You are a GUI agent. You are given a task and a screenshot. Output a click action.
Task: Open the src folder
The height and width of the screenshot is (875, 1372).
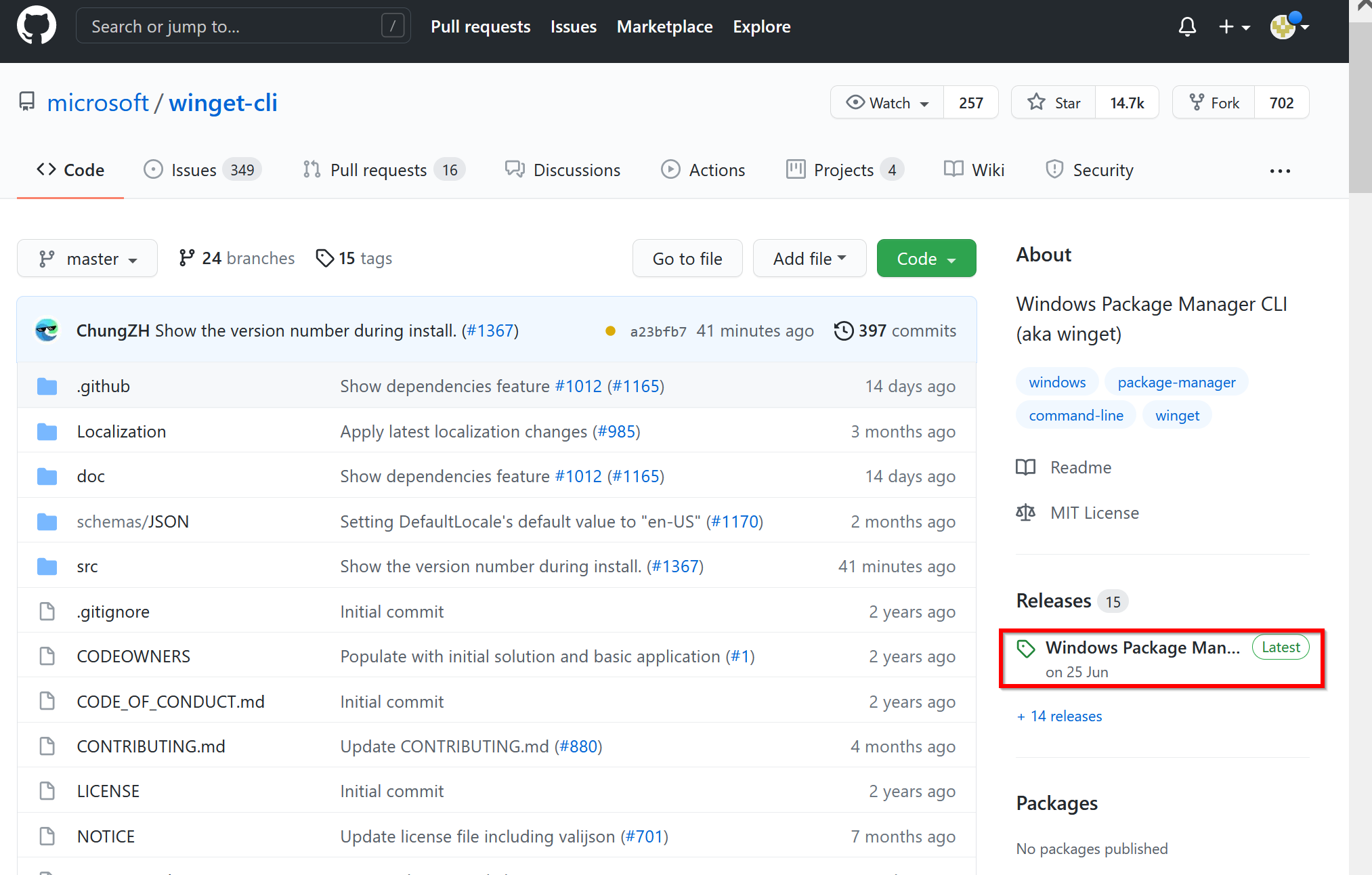87,566
